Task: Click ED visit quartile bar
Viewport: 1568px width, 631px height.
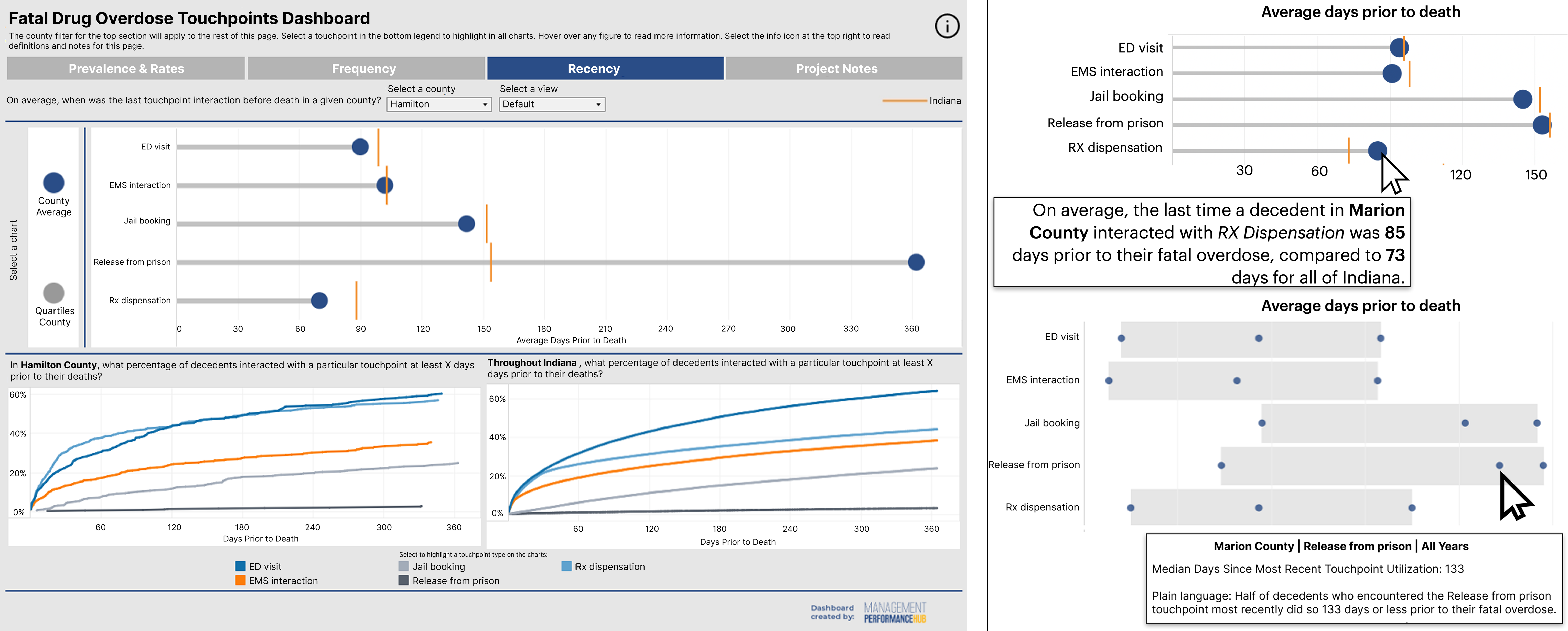Action: pyautogui.click(x=1250, y=339)
